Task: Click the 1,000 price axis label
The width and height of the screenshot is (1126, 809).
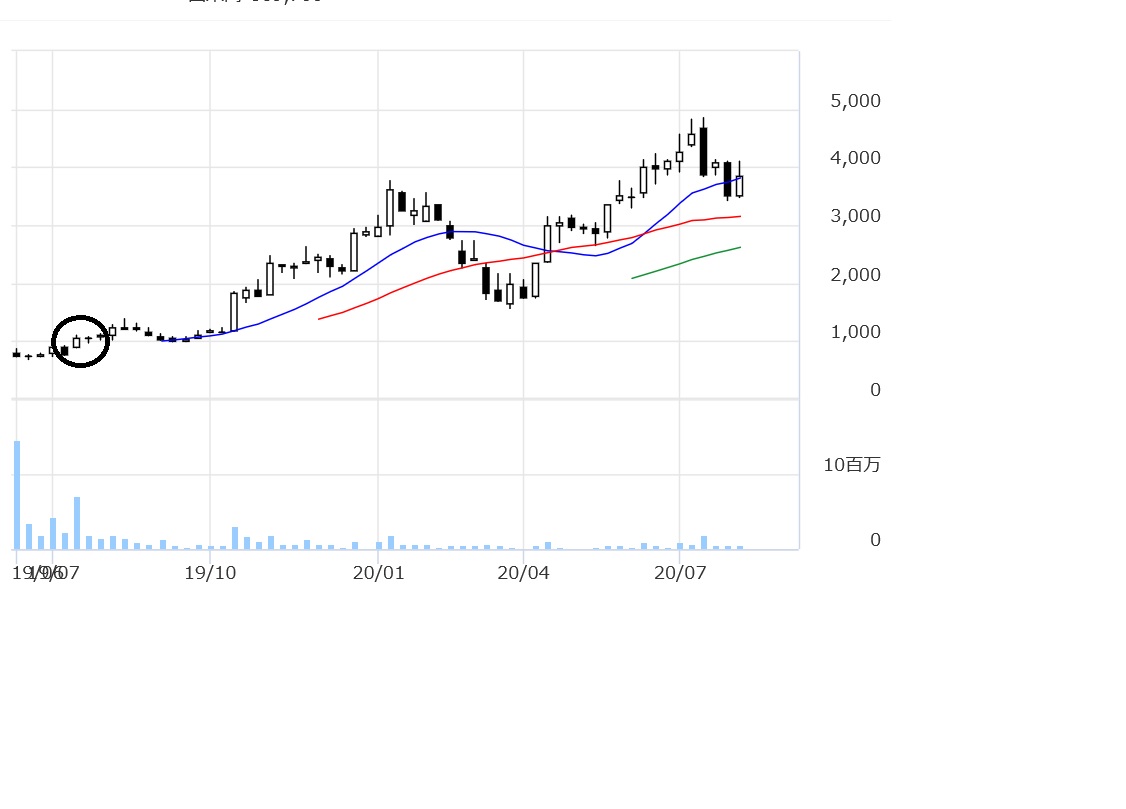Action: pyautogui.click(x=855, y=332)
